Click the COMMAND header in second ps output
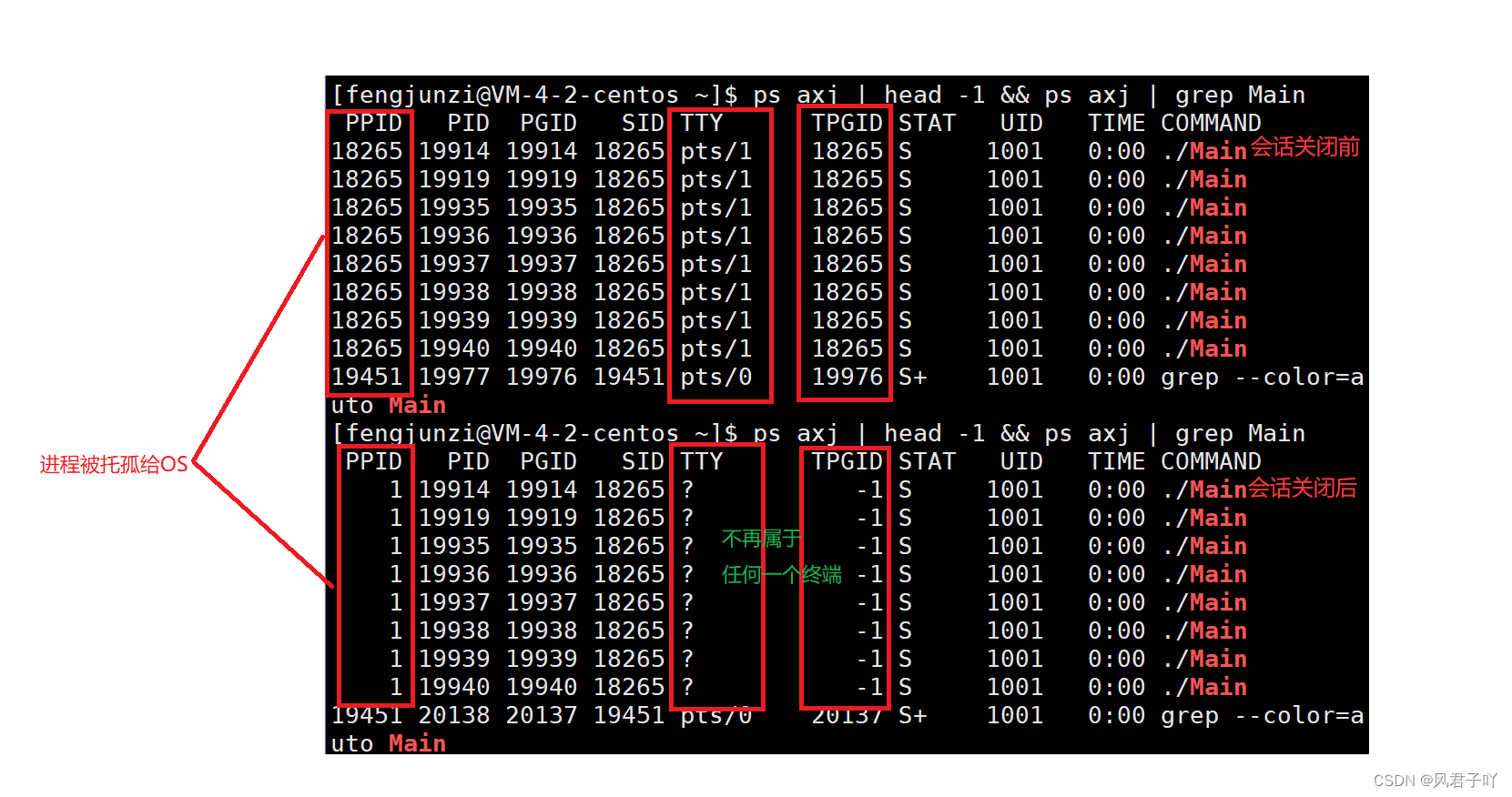The width and height of the screenshot is (1512, 797). [x=1211, y=461]
